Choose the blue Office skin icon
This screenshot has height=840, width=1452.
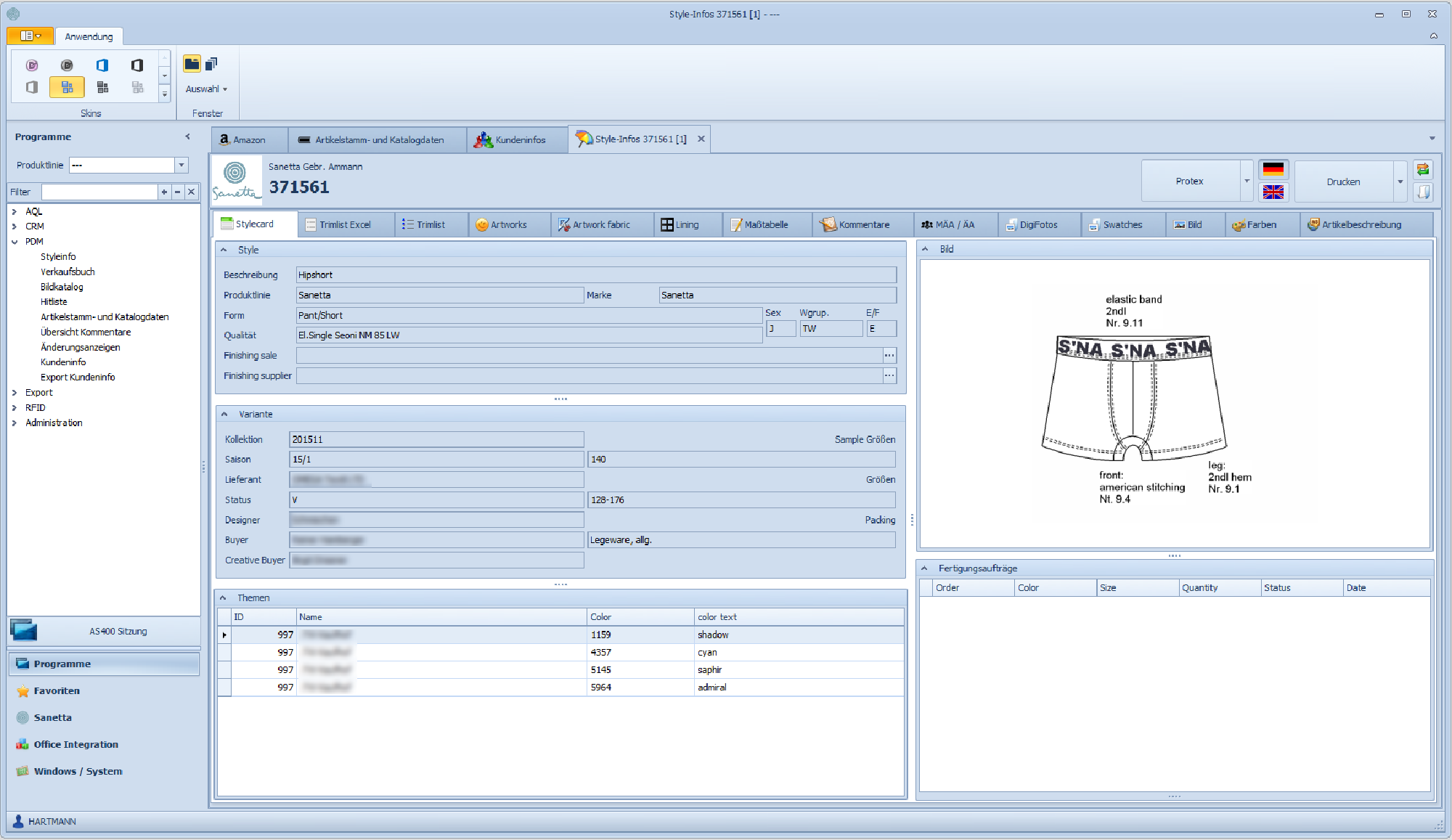point(102,65)
